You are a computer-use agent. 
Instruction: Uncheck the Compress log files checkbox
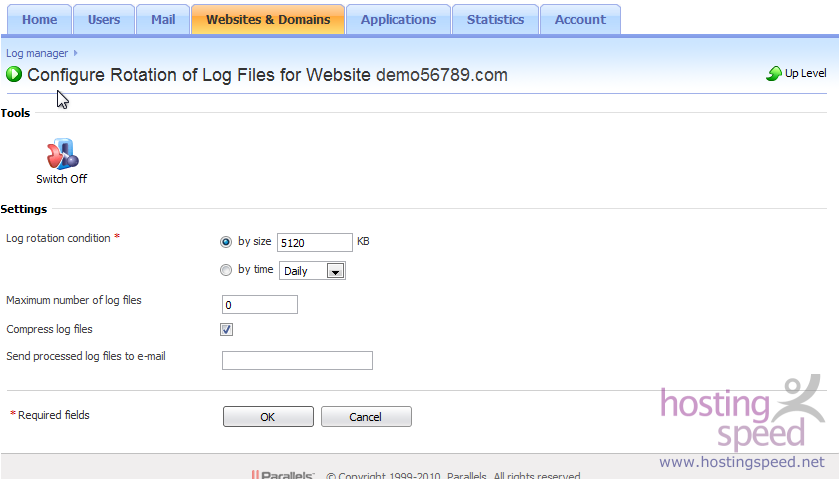(x=227, y=329)
